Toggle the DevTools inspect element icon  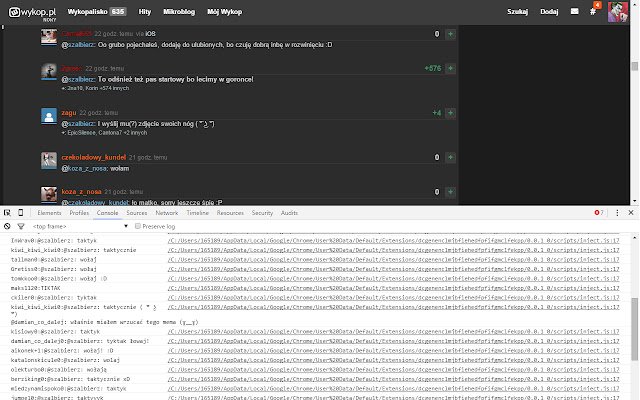click(x=7, y=213)
